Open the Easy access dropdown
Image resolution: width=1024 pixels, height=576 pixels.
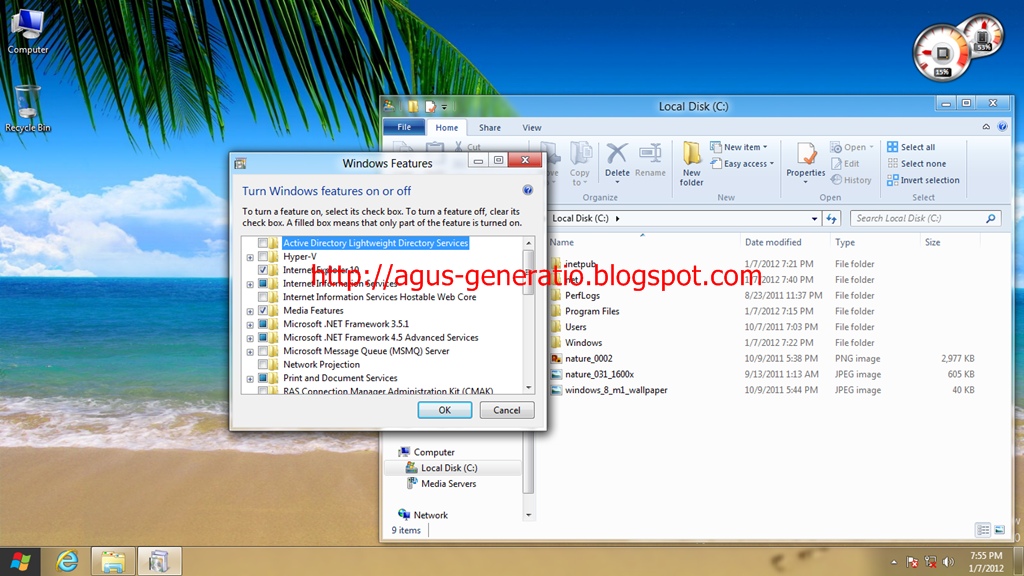pyautogui.click(x=743, y=163)
